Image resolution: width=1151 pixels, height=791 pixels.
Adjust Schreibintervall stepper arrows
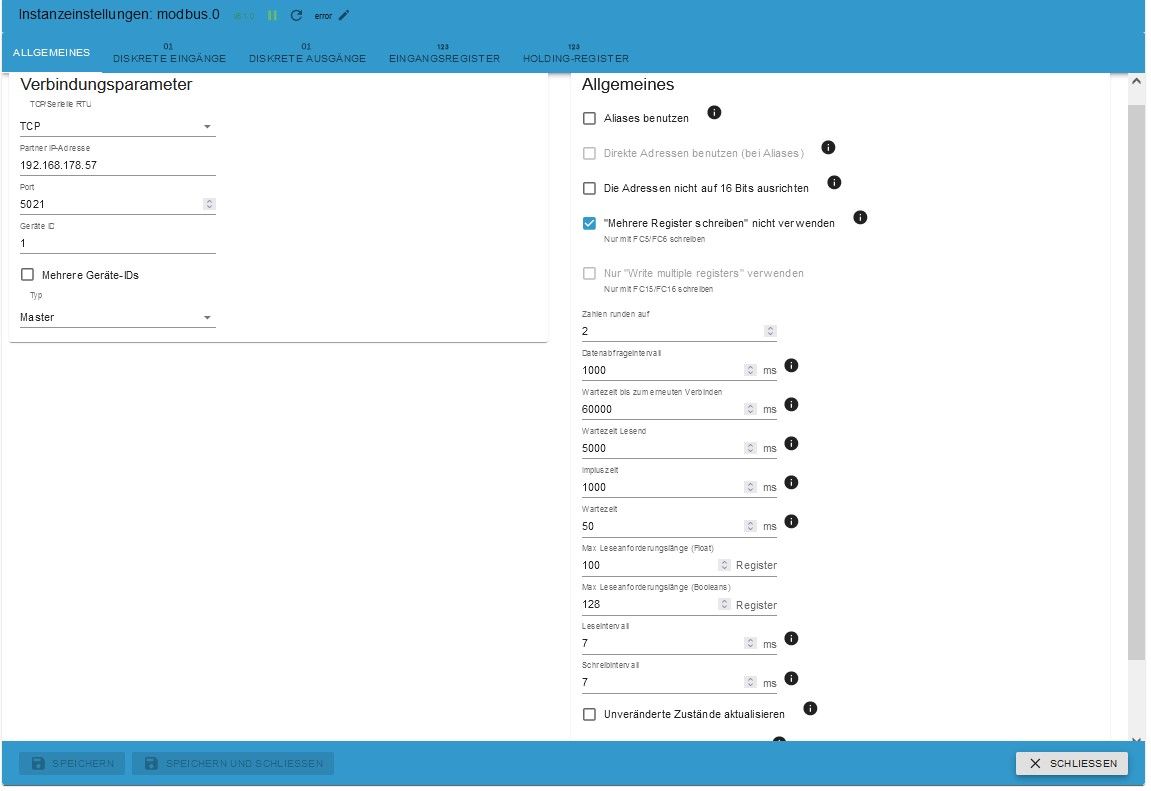point(750,682)
